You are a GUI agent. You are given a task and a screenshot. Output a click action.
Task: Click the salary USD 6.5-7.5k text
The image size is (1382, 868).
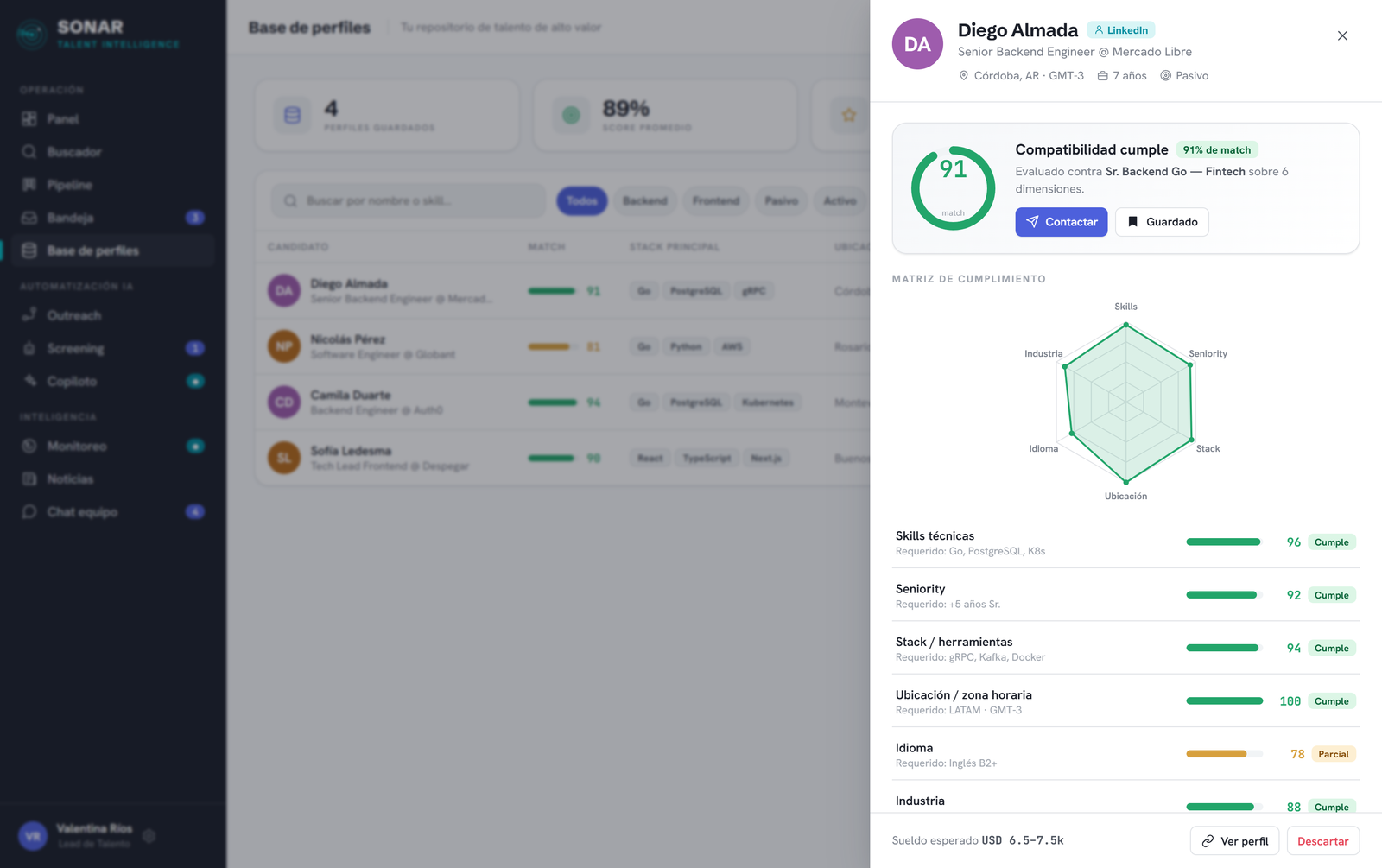click(1023, 840)
